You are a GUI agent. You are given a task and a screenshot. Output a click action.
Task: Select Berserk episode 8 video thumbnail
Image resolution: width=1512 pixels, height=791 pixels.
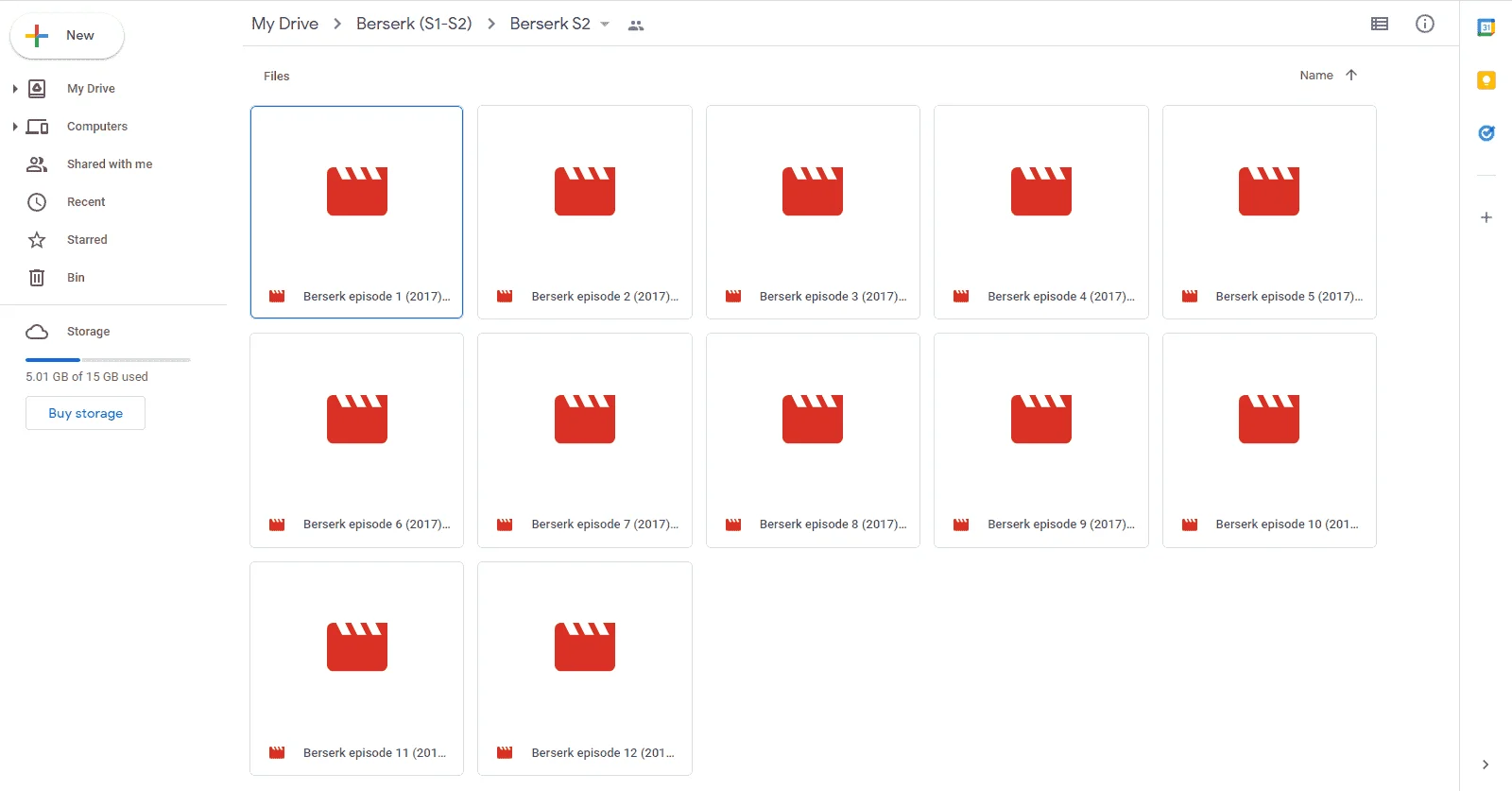pyautogui.click(x=813, y=419)
